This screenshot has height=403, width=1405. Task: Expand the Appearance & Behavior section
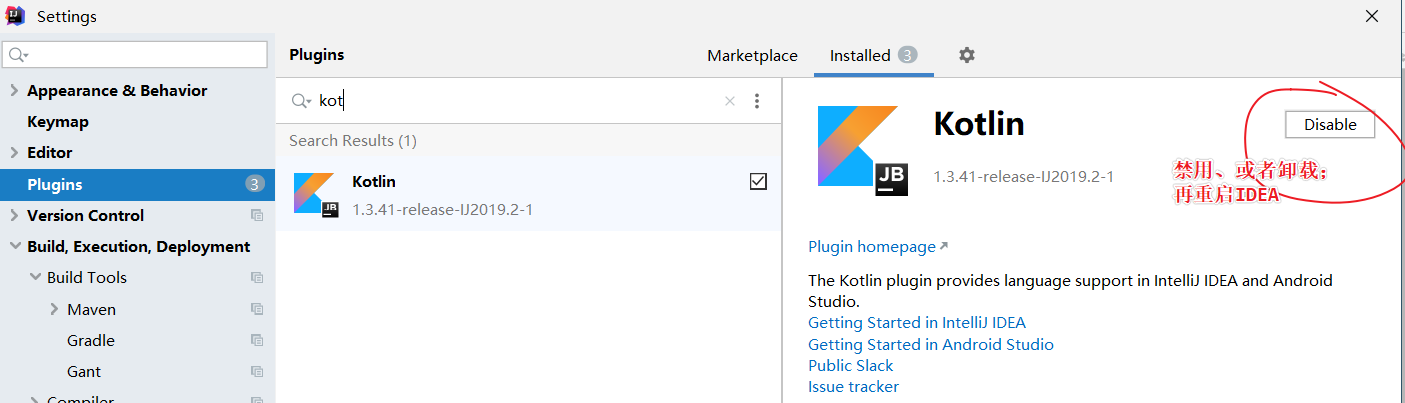pos(14,91)
